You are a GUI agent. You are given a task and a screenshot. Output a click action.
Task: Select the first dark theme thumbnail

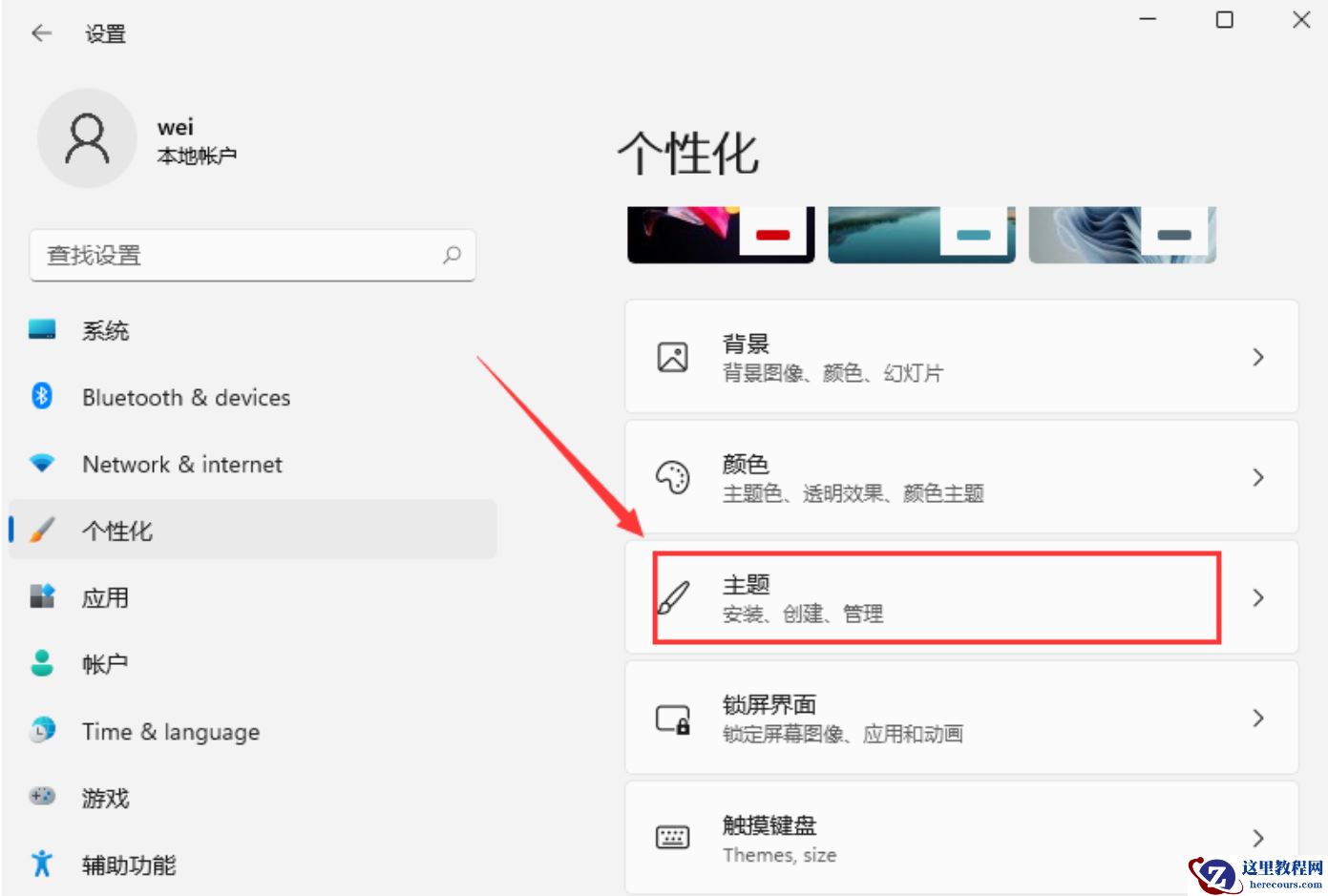tap(720, 232)
